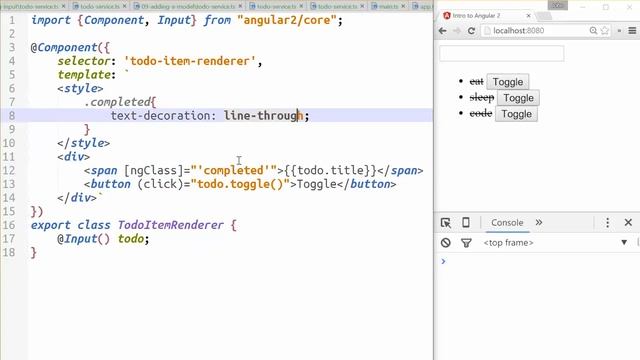The height and width of the screenshot is (360, 640).
Task: Click the struck-through text code
Action: (480, 114)
